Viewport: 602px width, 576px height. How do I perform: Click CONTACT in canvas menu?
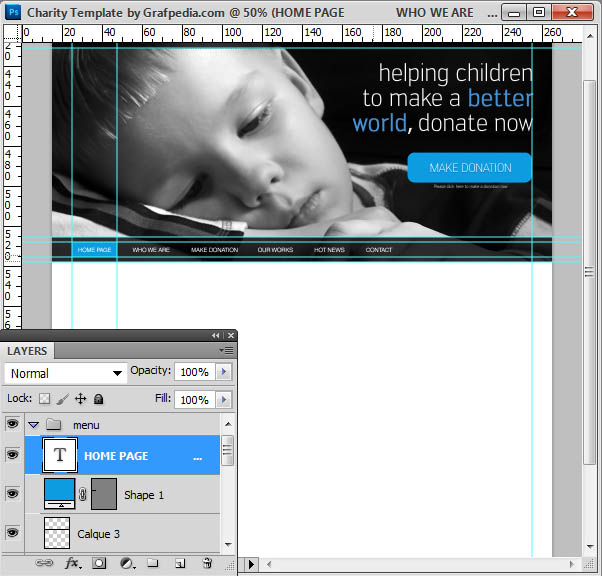pyautogui.click(x=379, y=250)
